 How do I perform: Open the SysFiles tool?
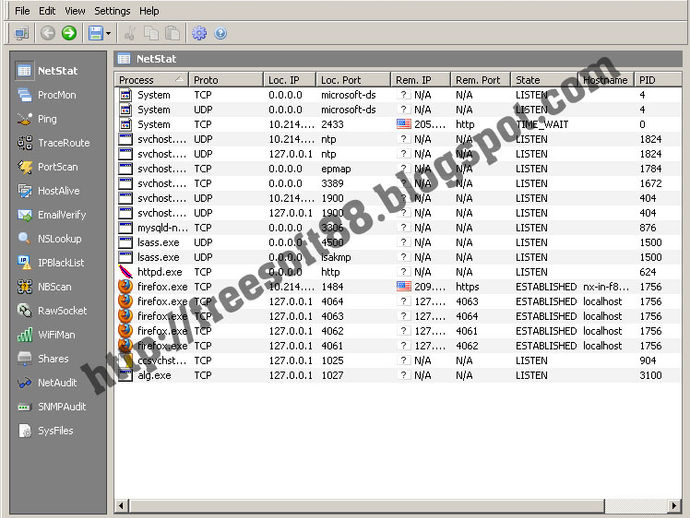46,431
